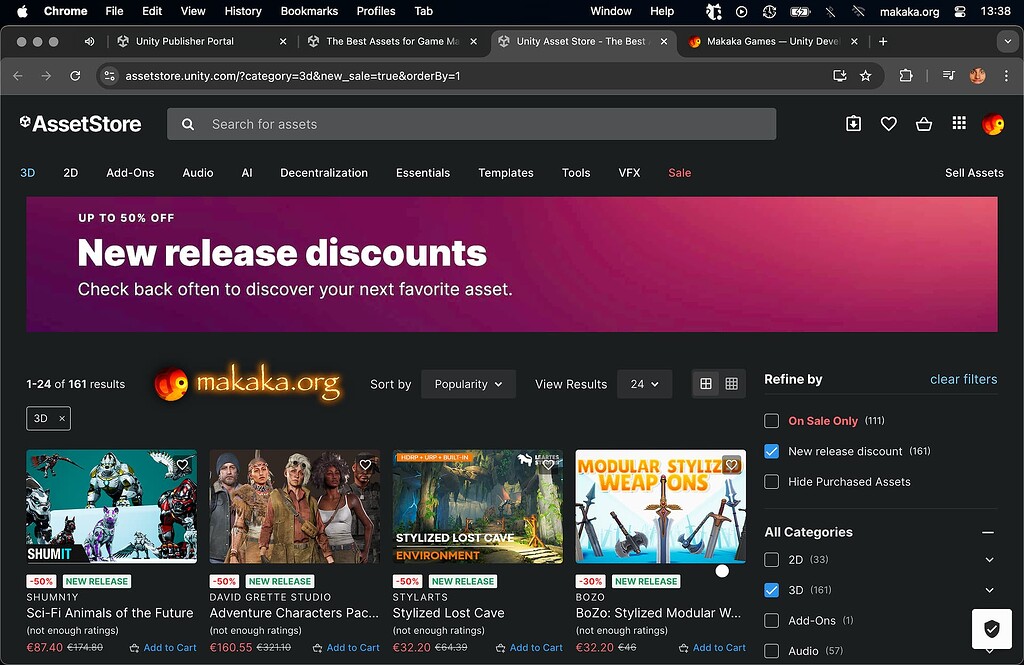Screen dimensions: 1024x665
Task: Open the download manager icon in the Asset Store header
Action: [x=853, y=123]
